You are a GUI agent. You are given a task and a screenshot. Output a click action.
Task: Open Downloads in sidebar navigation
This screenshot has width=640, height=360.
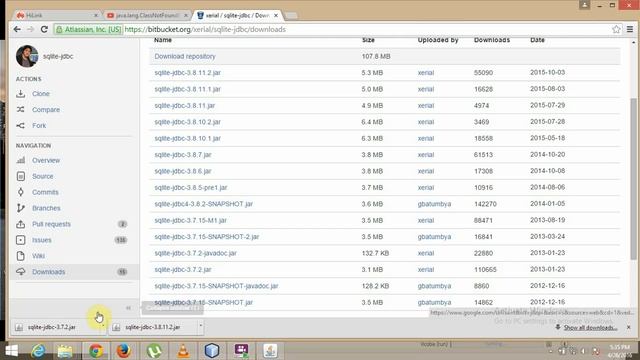click(49, 272)
